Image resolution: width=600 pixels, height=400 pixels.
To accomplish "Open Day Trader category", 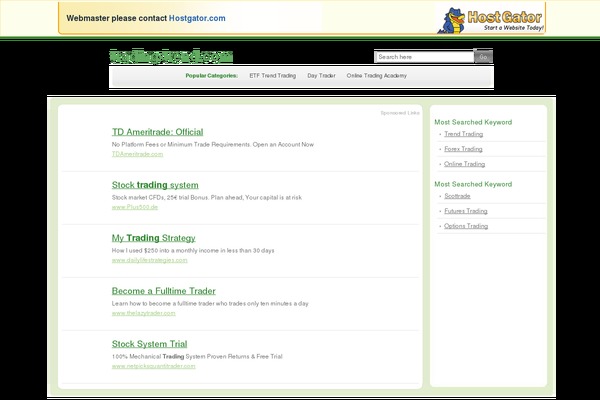I will point(321,76).
